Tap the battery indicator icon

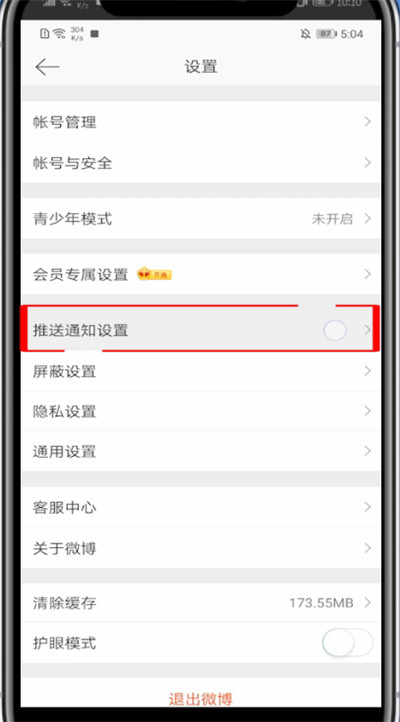click(x=327, y=34)
